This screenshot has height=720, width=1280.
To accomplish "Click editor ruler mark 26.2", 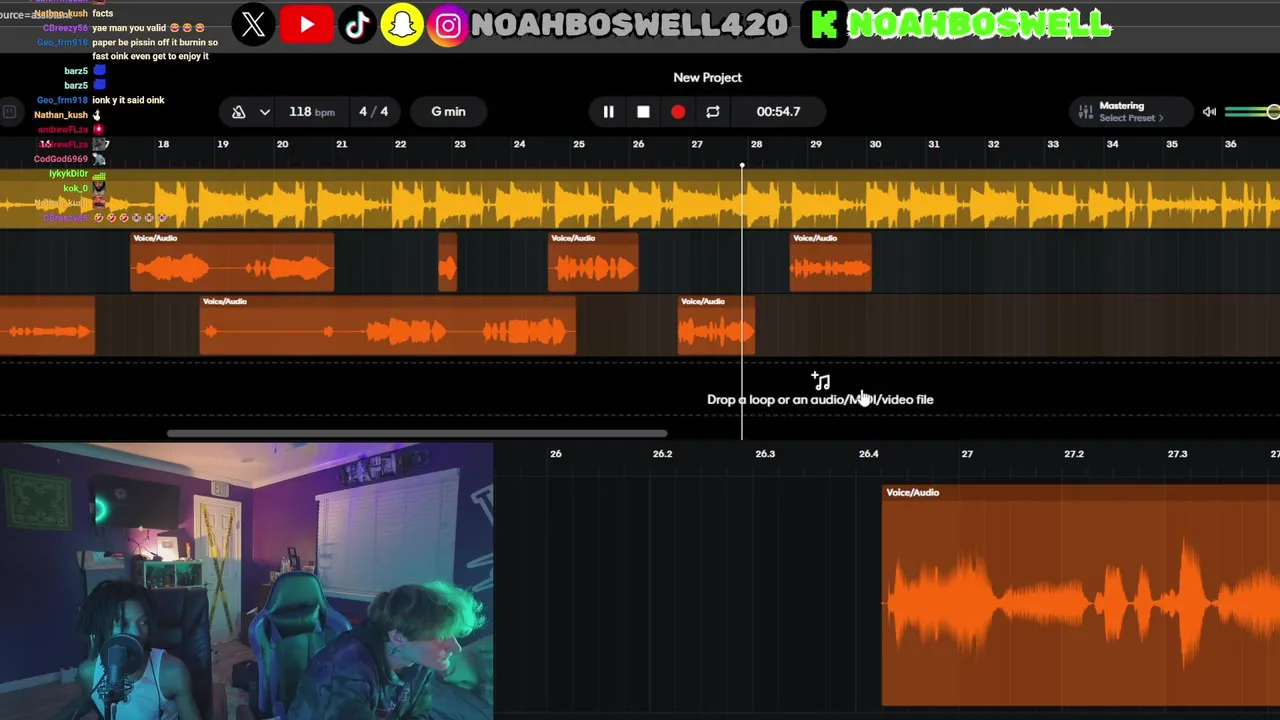I will [662, 454].
